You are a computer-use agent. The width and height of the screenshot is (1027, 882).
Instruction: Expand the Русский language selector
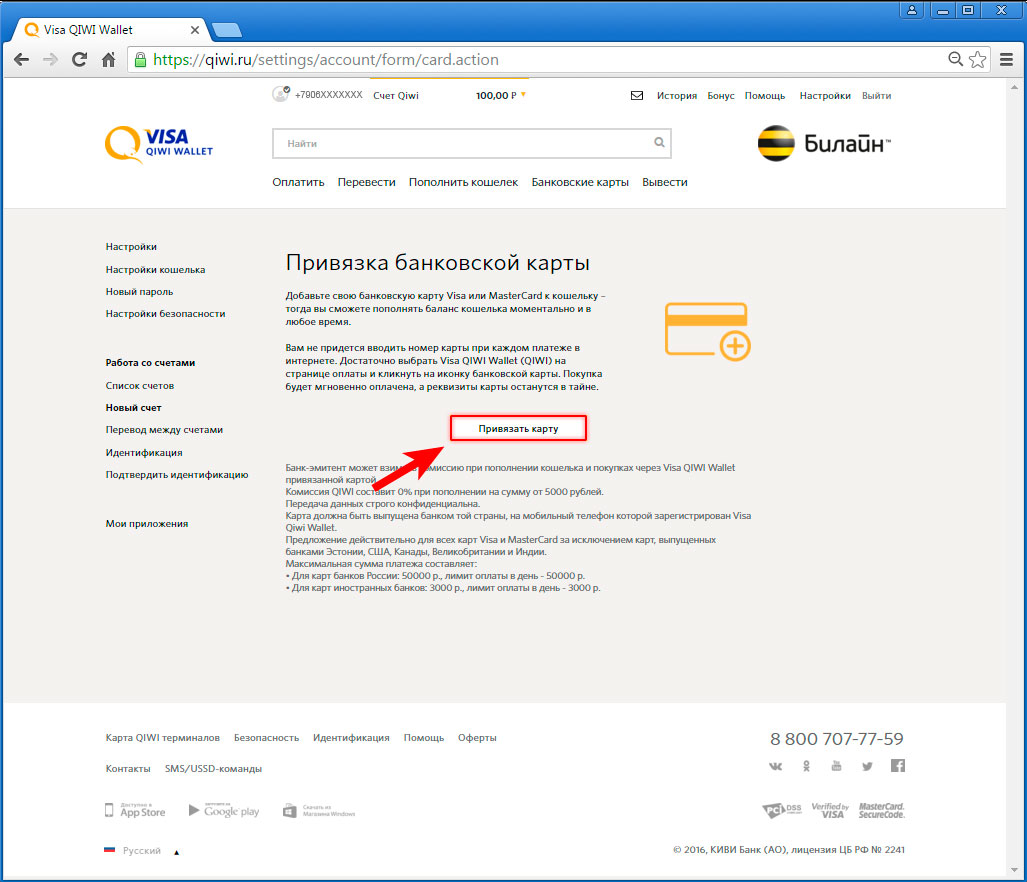(x=141, y=851)
